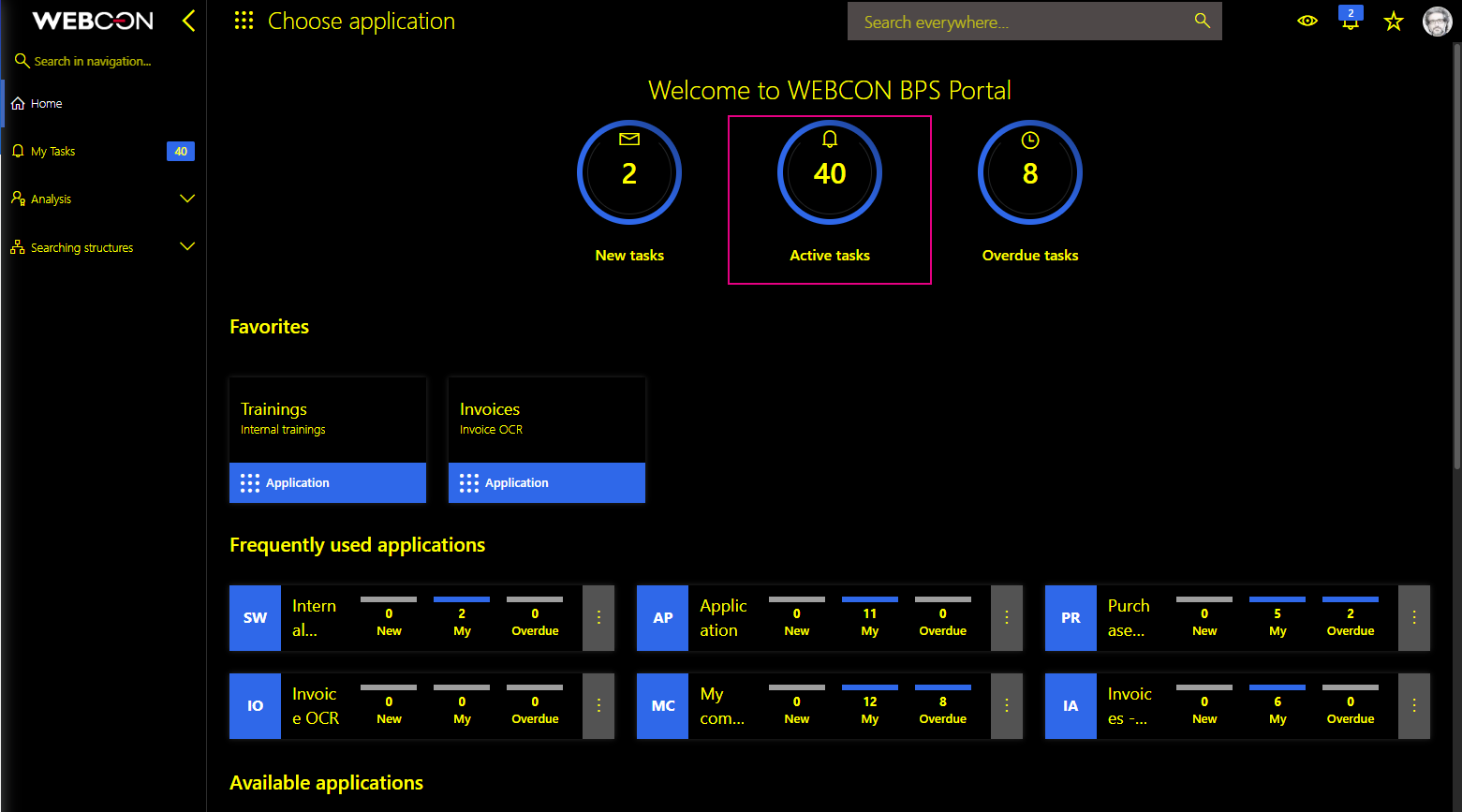Viewport: 1462px width, 812px height.
Task: Open the Overdue tasks circle showing 8
Action: coord(1030,172)
